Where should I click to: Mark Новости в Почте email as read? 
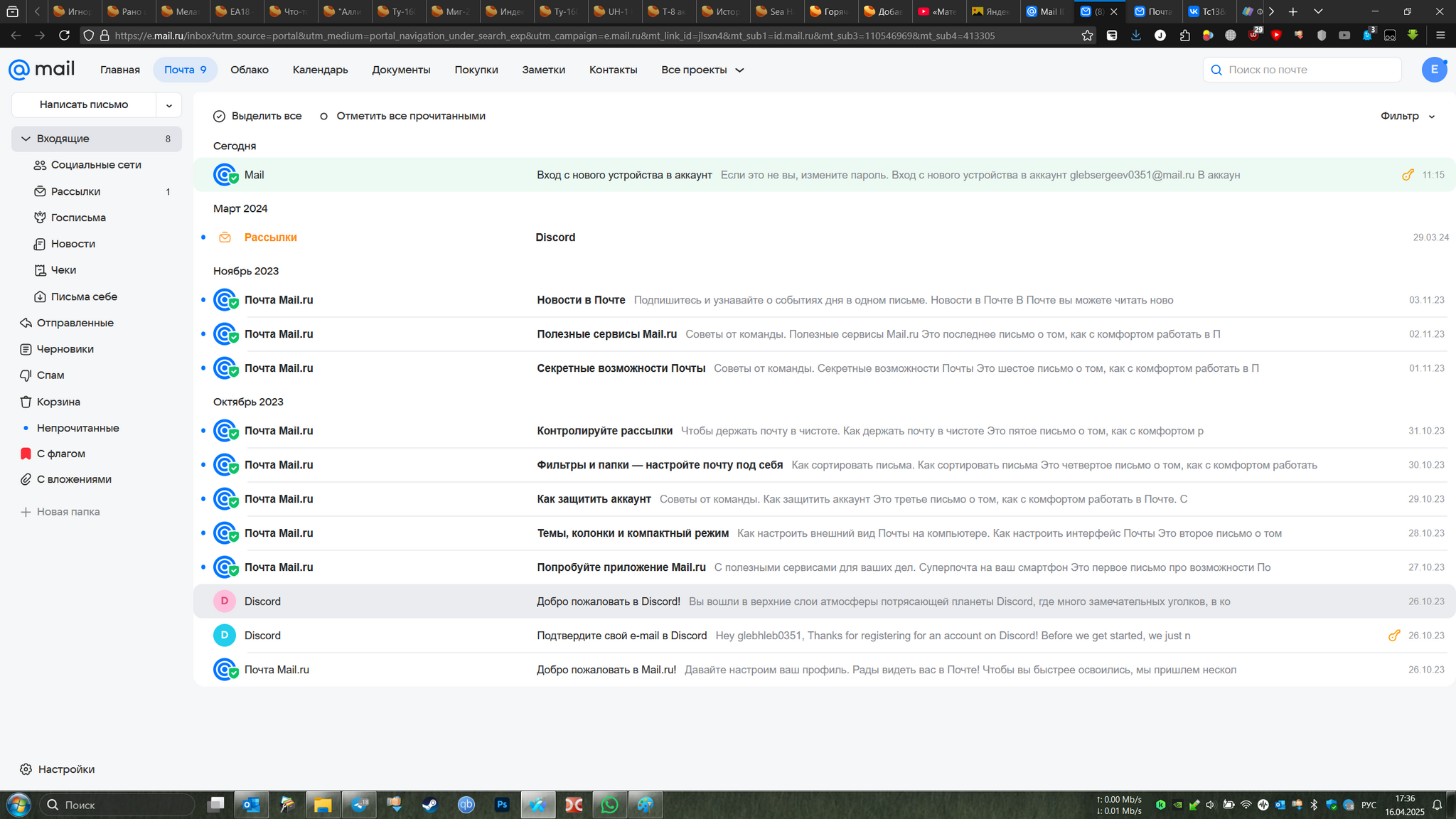[x=203, y=300]
